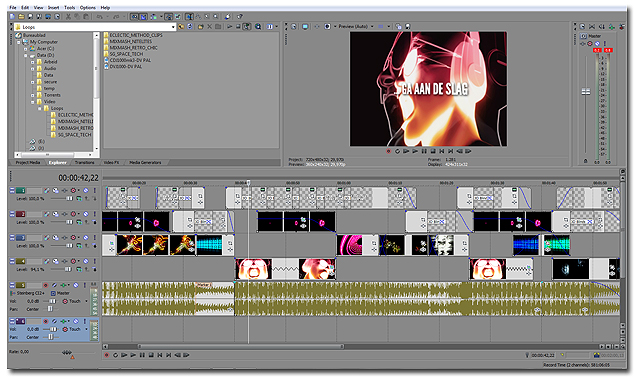Open the Insert menu
This screenshot has height=377, width=634.
(x=53, y=7)
